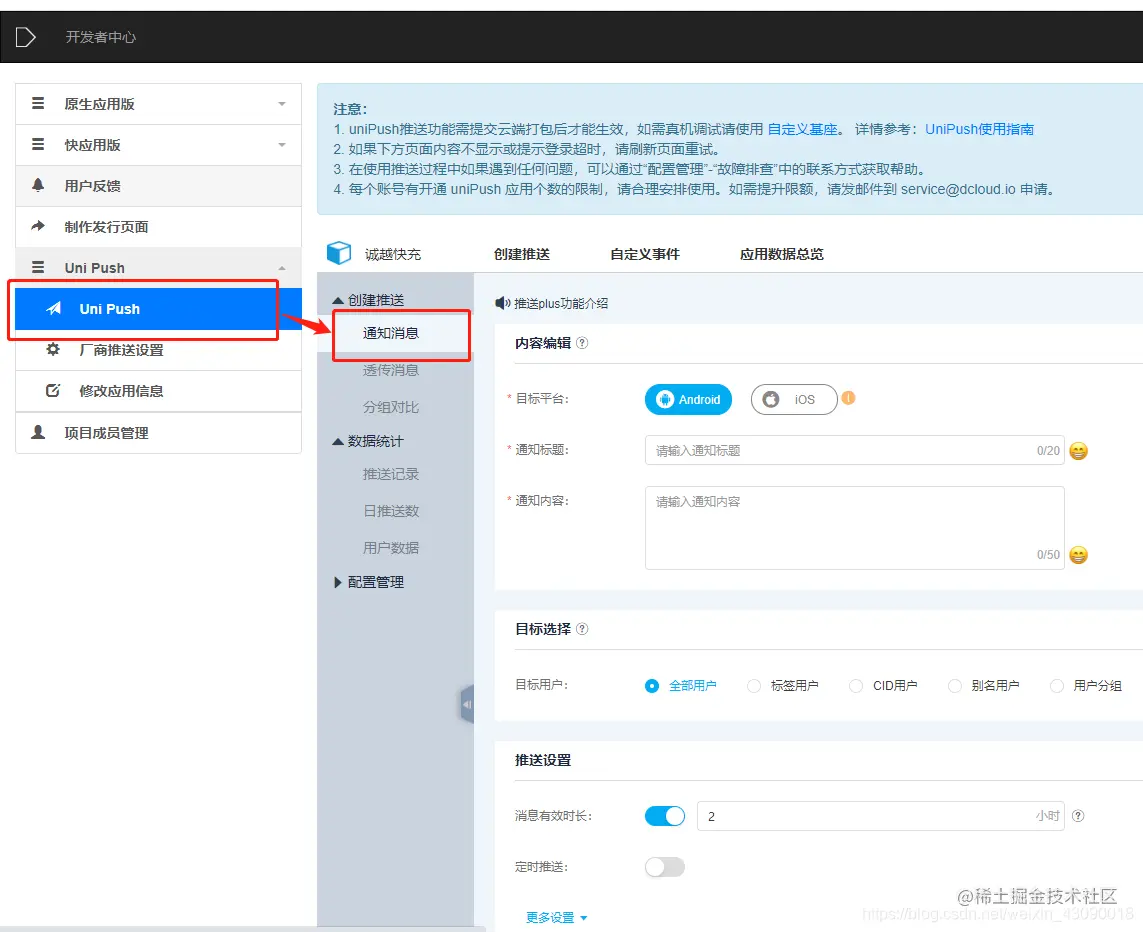The height and width of the screenshot is (932, 1143).
Task: Select the 标签用户 radio option
Action: [754, 686]
